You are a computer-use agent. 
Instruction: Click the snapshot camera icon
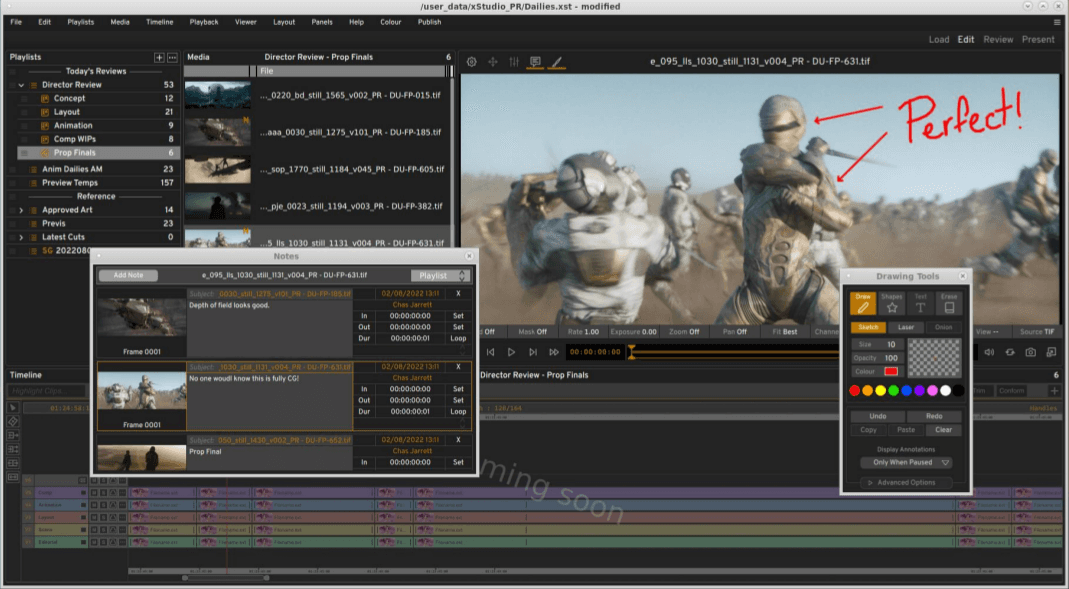point(1031,352)
